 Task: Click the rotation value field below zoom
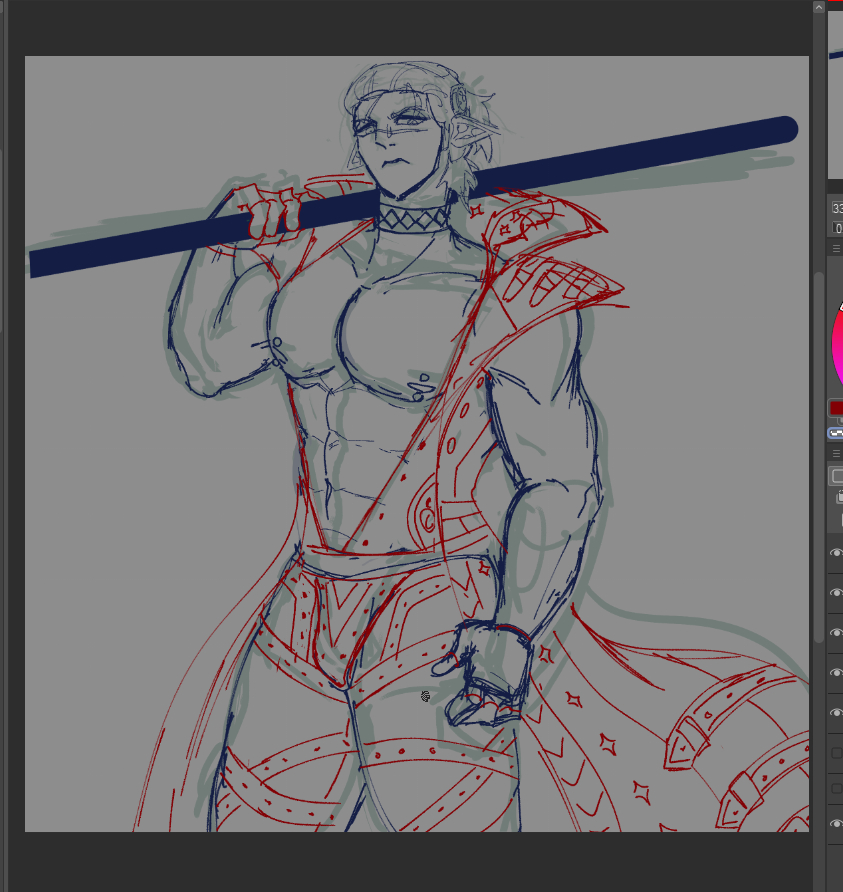point(837,228)
